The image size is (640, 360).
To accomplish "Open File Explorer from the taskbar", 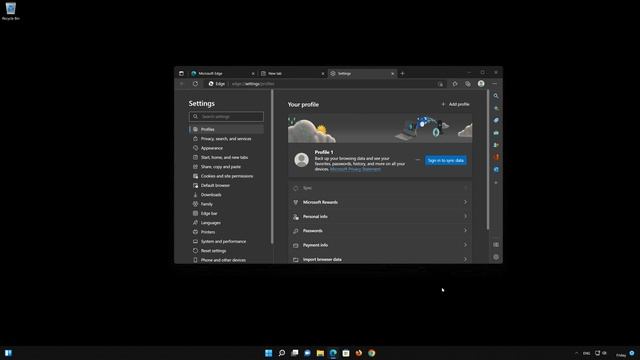I will click(x=320, y=353).
